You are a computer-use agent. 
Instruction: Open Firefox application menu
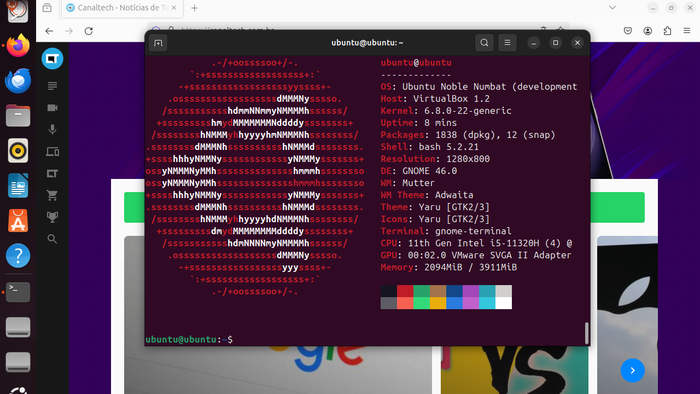(687, 31)
